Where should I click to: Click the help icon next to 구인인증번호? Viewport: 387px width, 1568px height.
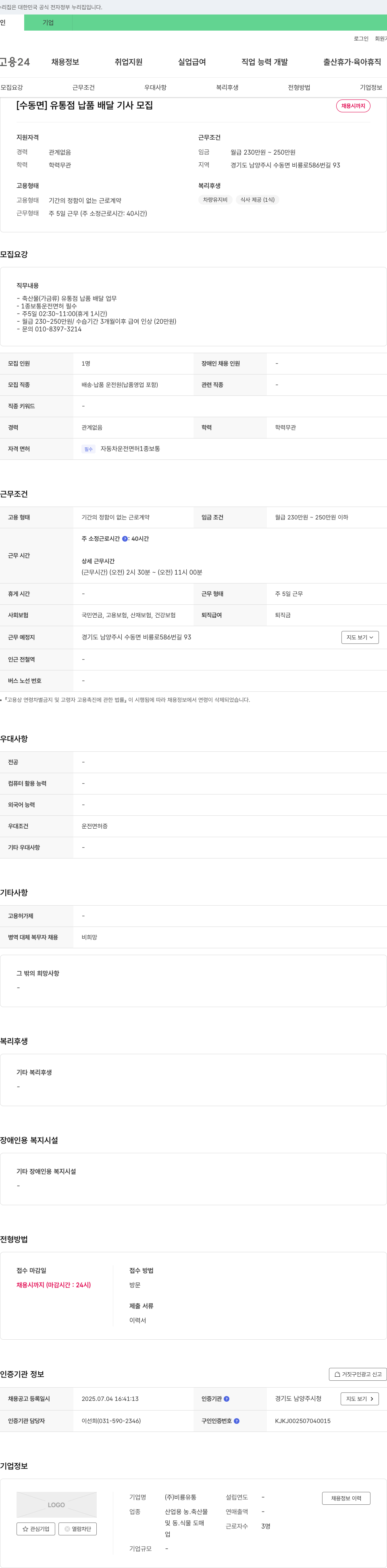[x=237, y=1421]
